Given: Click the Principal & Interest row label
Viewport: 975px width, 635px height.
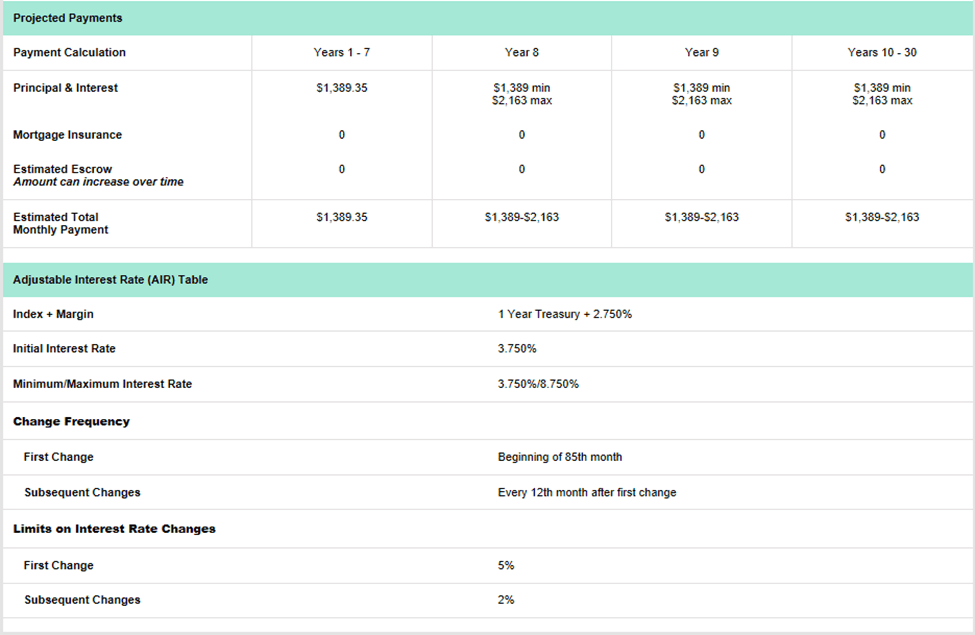Looking at the screenshot, I should tap(62, 88).
